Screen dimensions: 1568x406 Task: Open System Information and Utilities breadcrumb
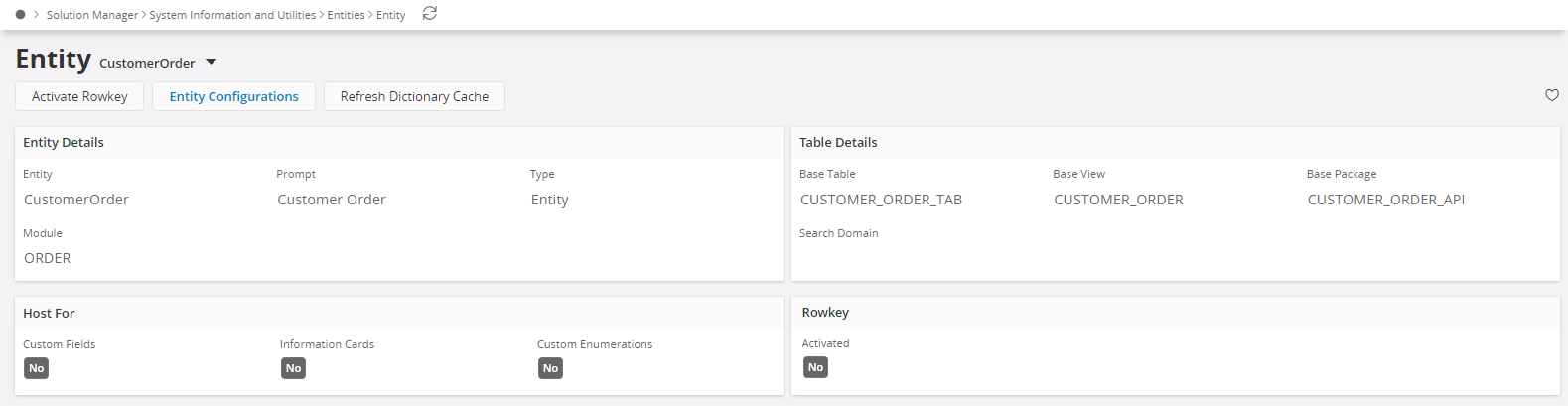click(232, 15)
